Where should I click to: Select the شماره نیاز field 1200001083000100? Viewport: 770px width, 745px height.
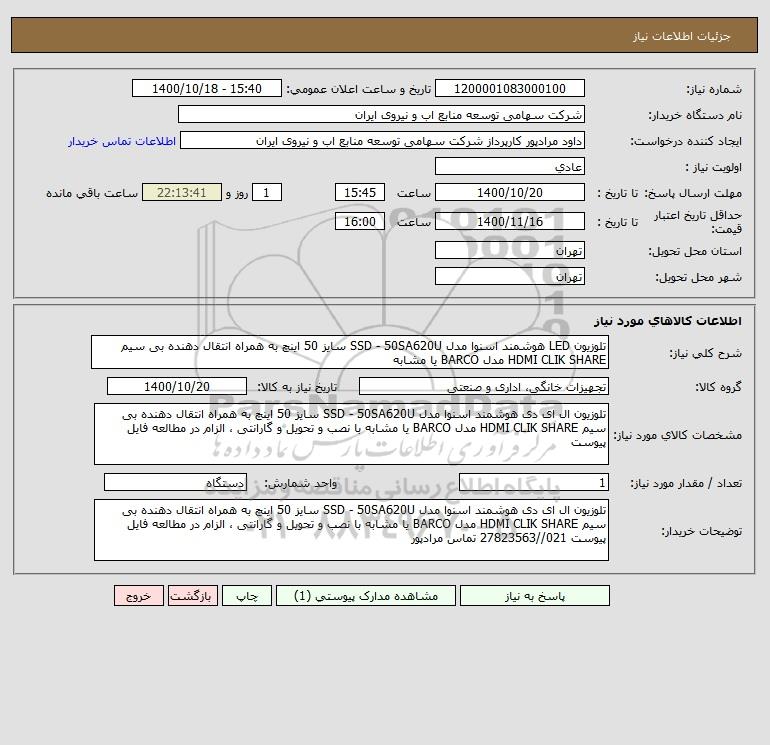[x=510, y=88]
